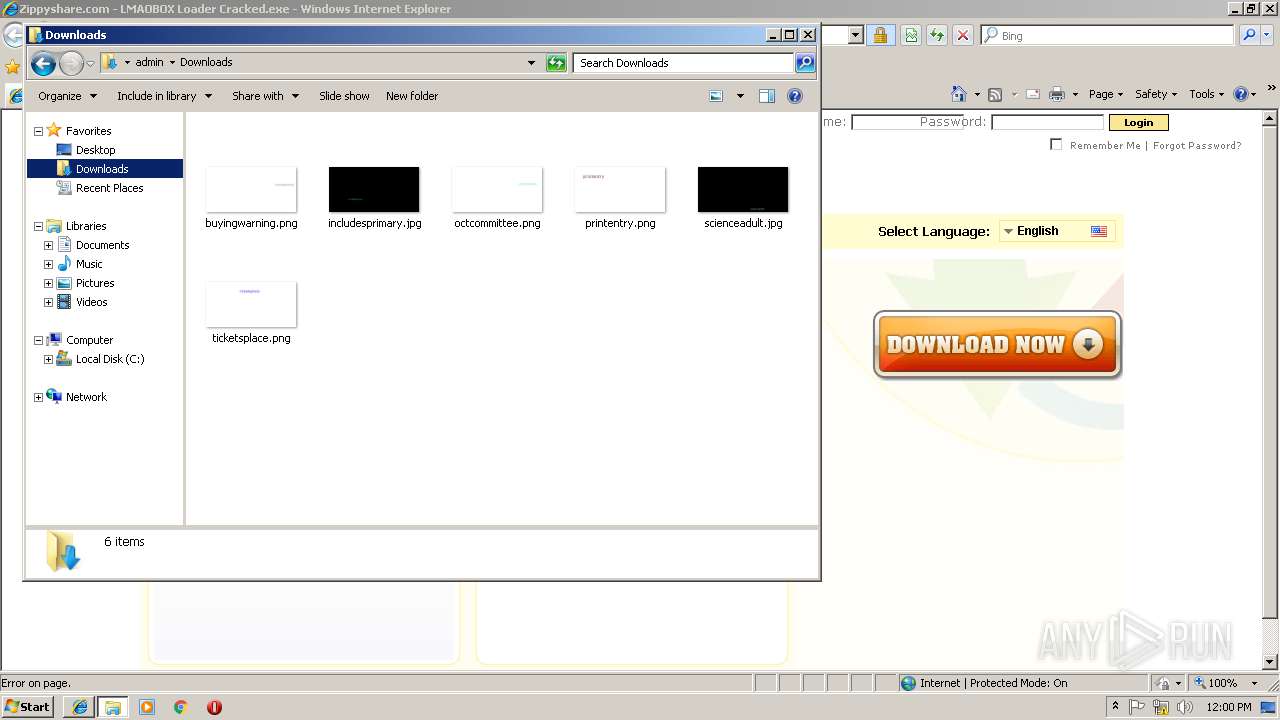Open the IE zoom level dropdown arrow
This screenshot has height=720, width=1280.
tap(1254, 683)
